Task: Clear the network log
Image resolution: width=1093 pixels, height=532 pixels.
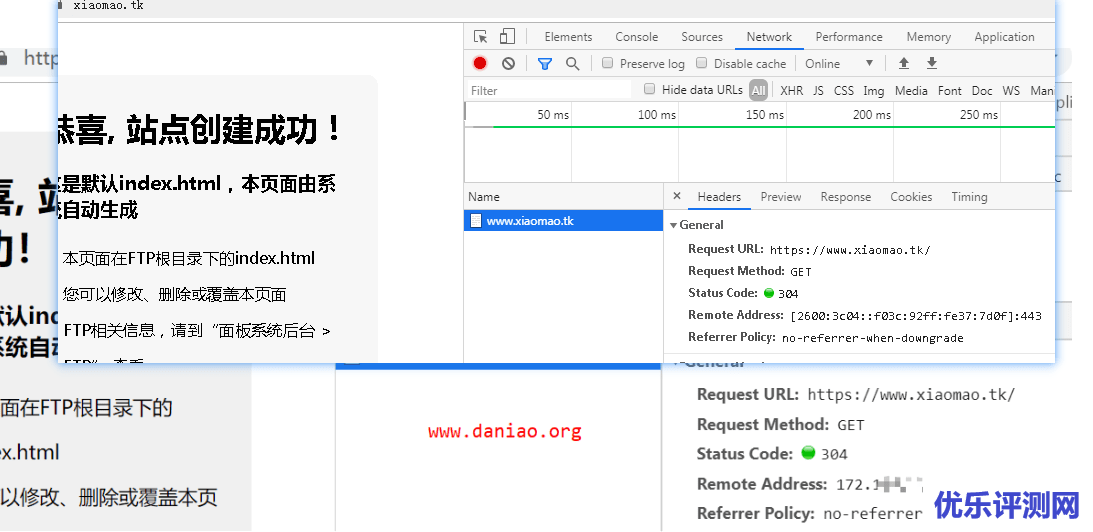Action: point(508,63)
